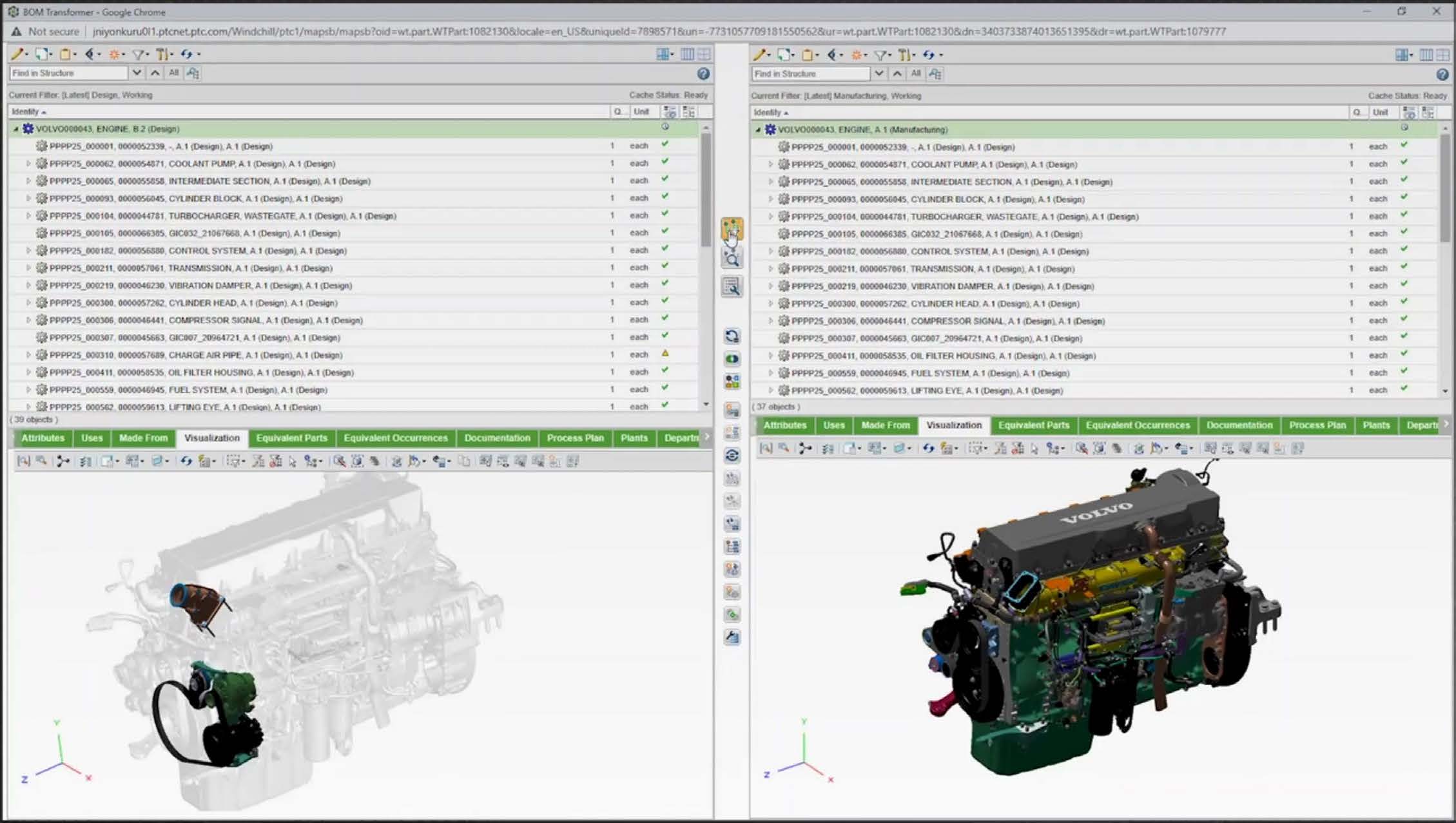Click the left Find in Structure field
The image size is (1456, 823).
point(68,73)
